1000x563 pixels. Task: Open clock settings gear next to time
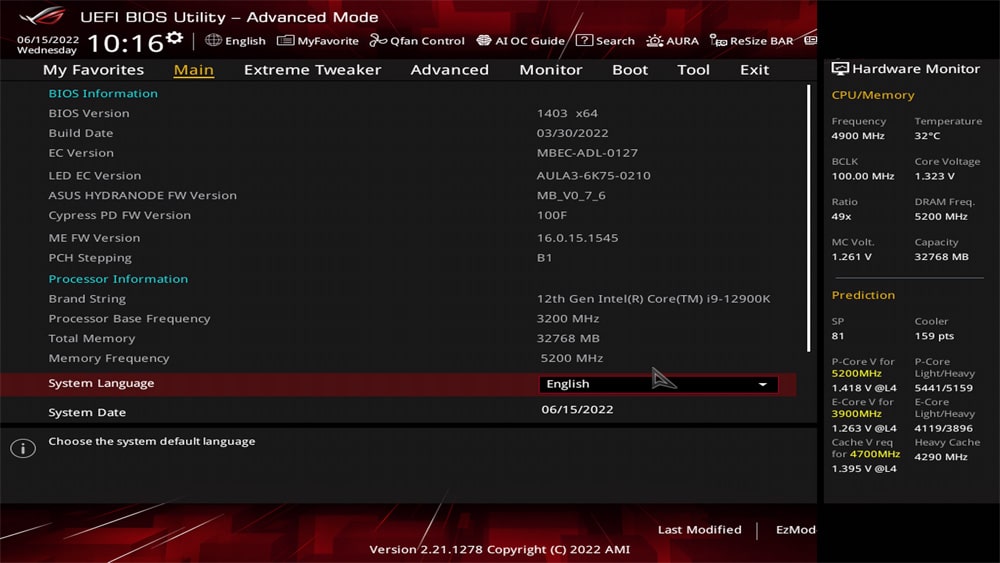click(x=175, y=38)
